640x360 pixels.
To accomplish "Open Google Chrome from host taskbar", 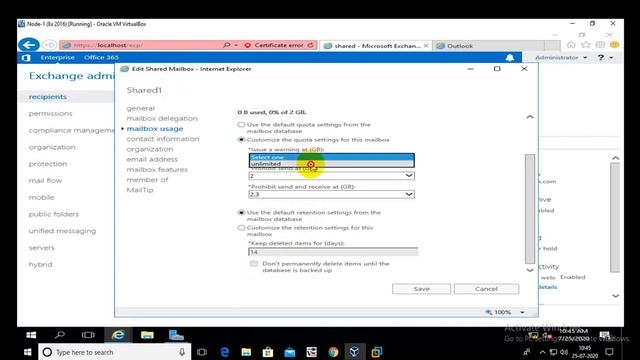I will tap(333, 352).
